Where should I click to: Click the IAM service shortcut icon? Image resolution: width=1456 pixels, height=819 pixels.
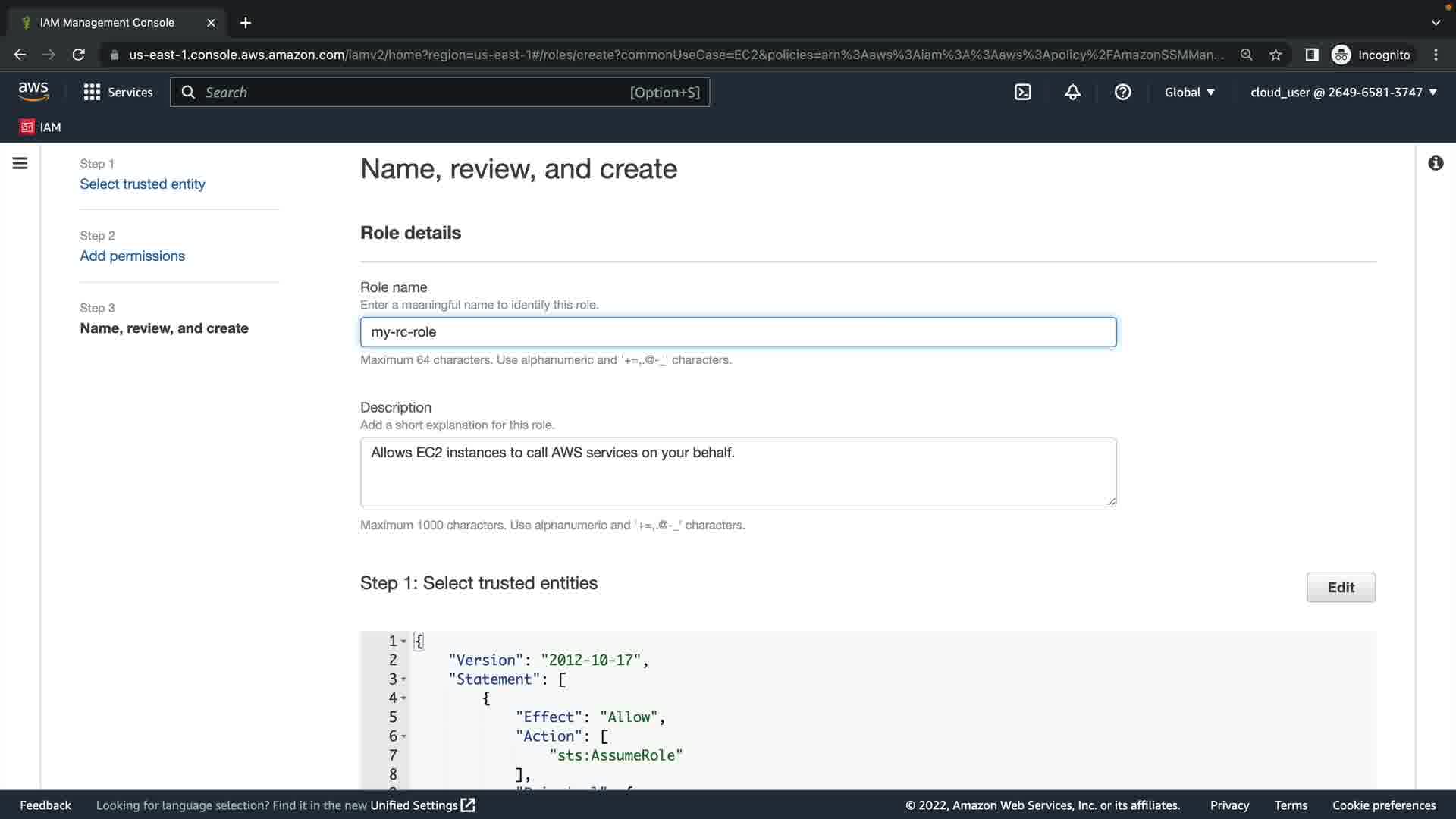[27, 127]
